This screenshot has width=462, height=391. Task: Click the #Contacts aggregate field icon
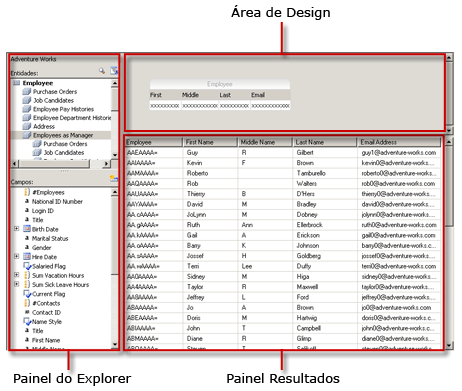[27, 303]
